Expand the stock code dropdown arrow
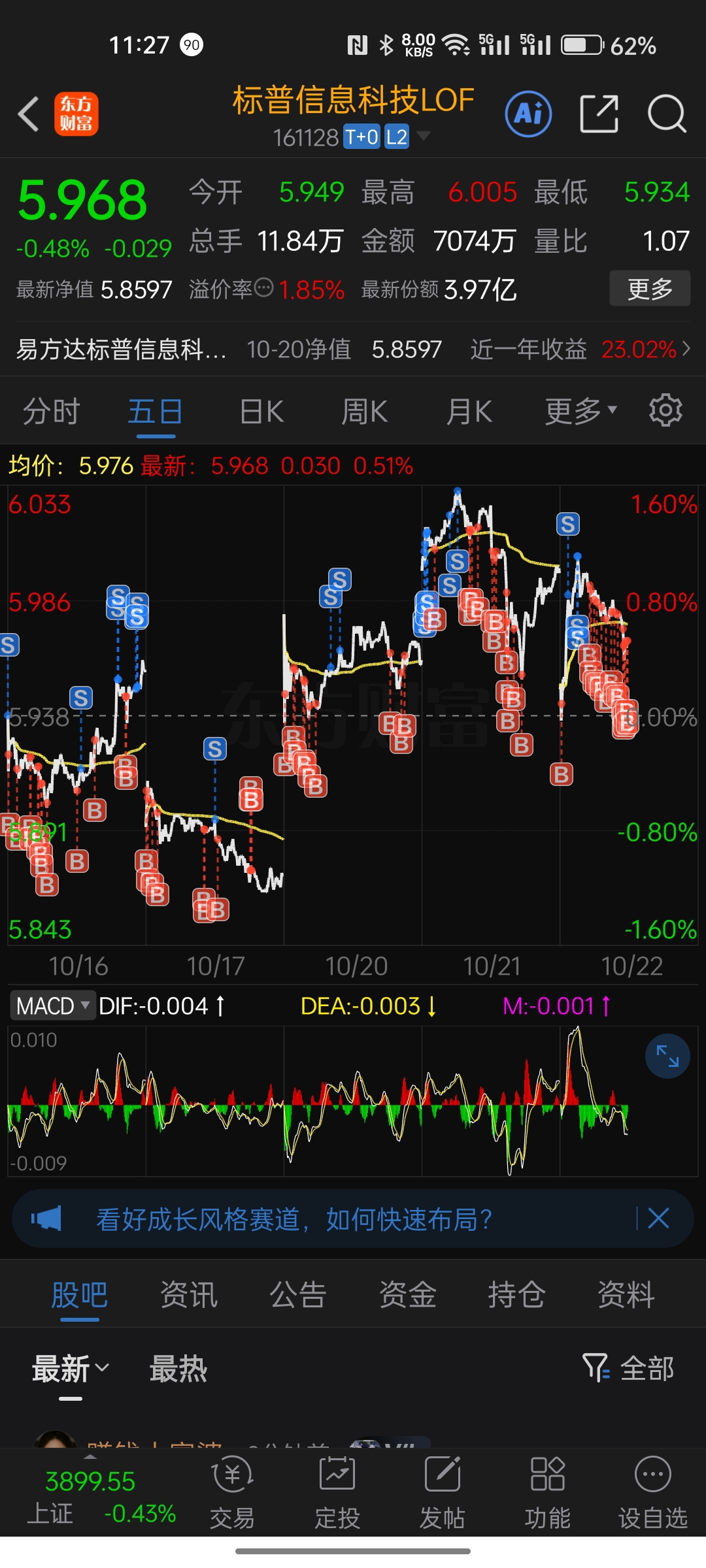Screen dimensions: 706x1568 click(x=423, y=136)
